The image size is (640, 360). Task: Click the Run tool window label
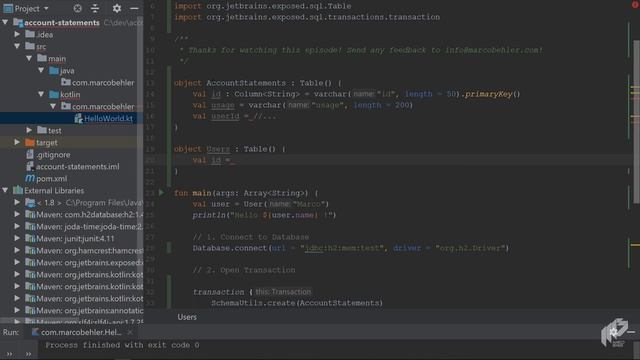(11, 332)
